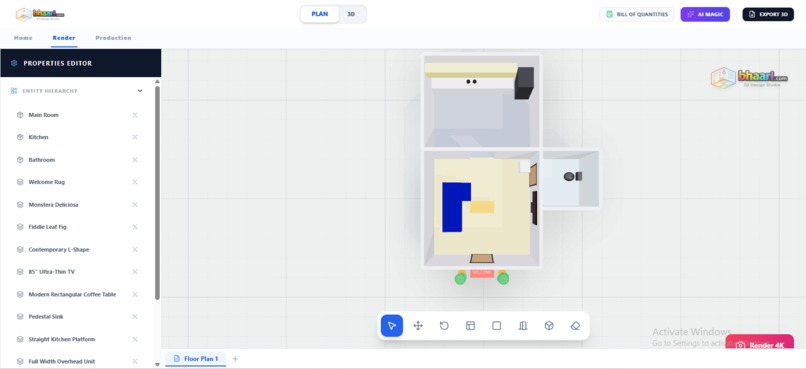Click the bhaari logo in the header
The image size is (806, 369).
click(x=40, y=14)
